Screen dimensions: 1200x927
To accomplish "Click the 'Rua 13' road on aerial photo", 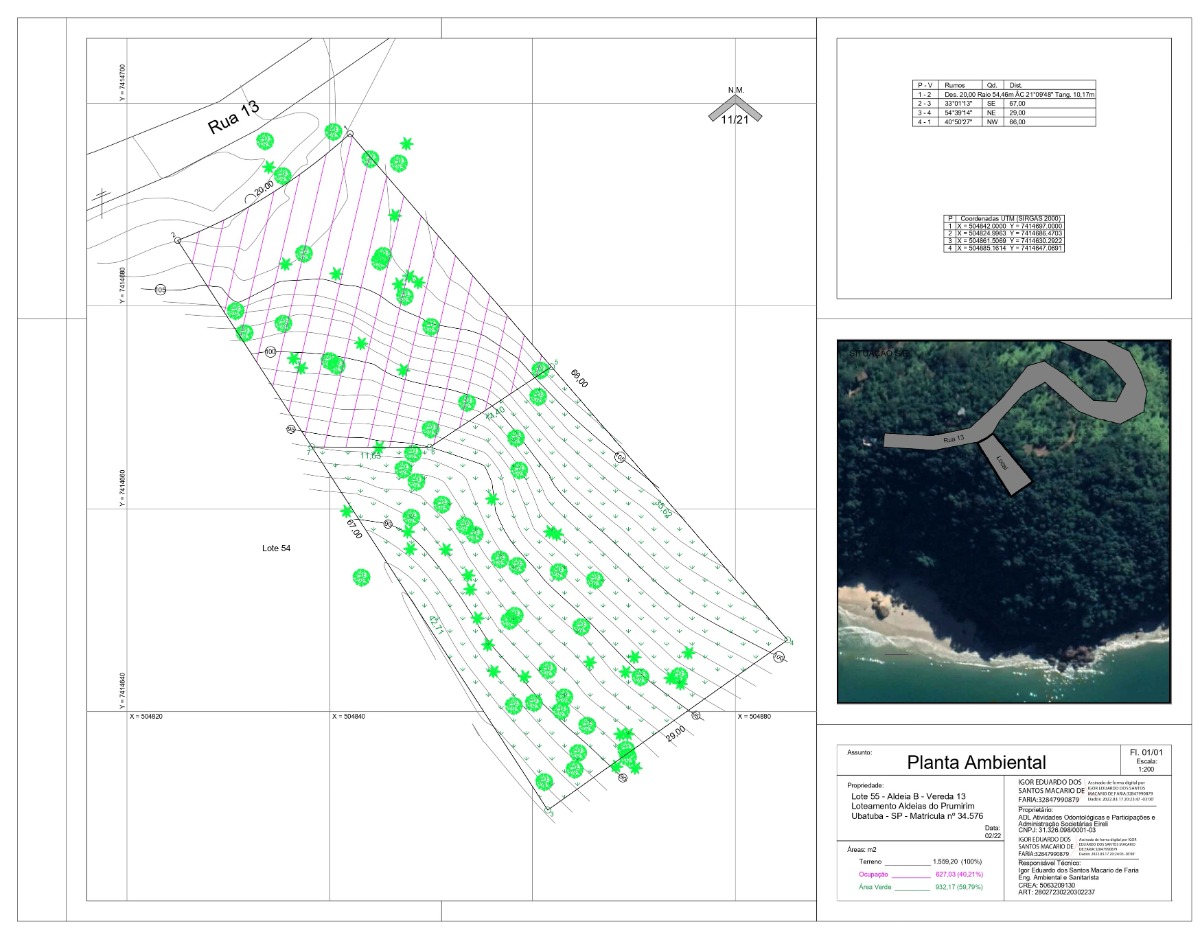I will (955, 437).
